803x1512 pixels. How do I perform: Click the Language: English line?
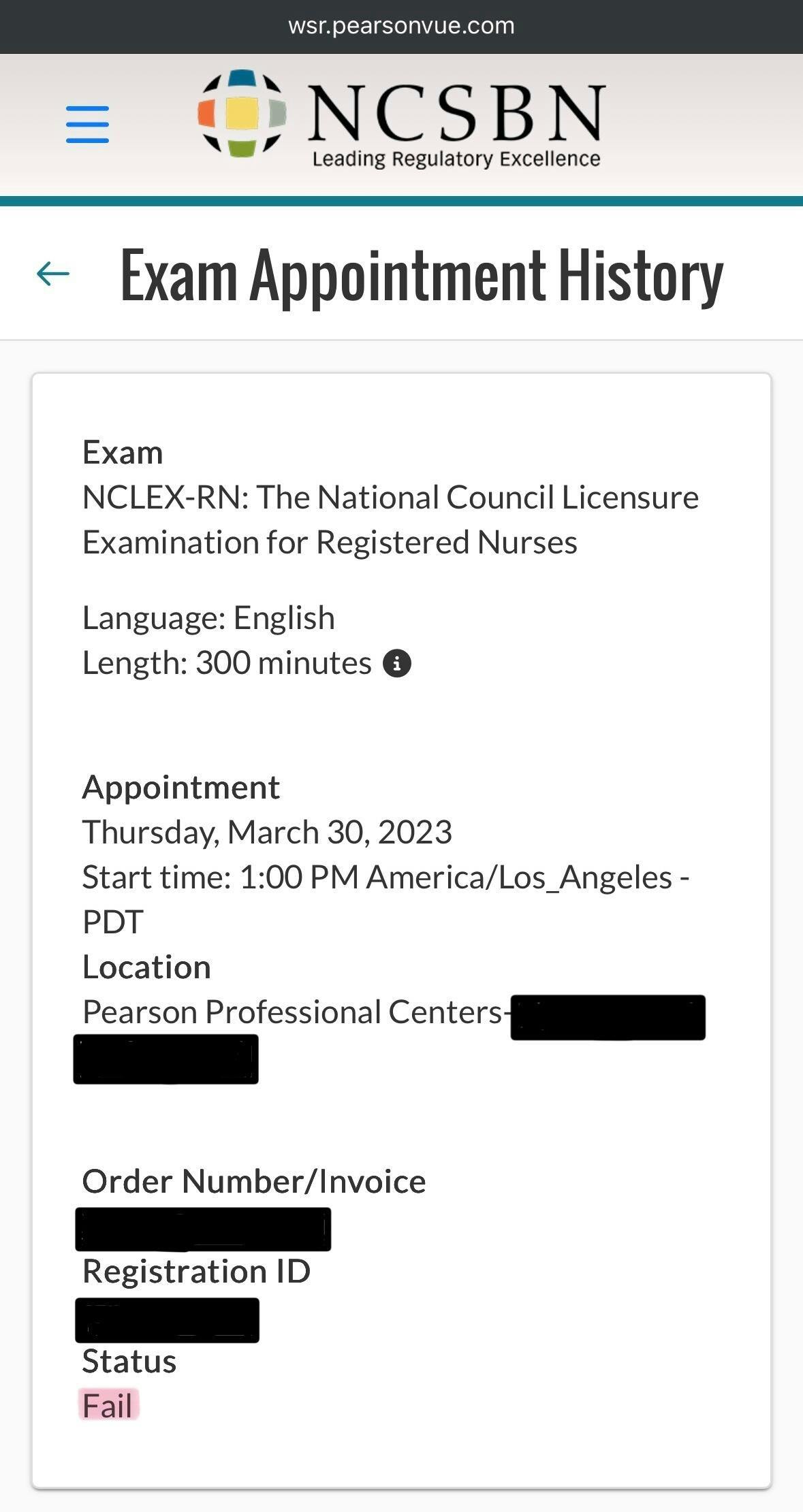point(208,618)
